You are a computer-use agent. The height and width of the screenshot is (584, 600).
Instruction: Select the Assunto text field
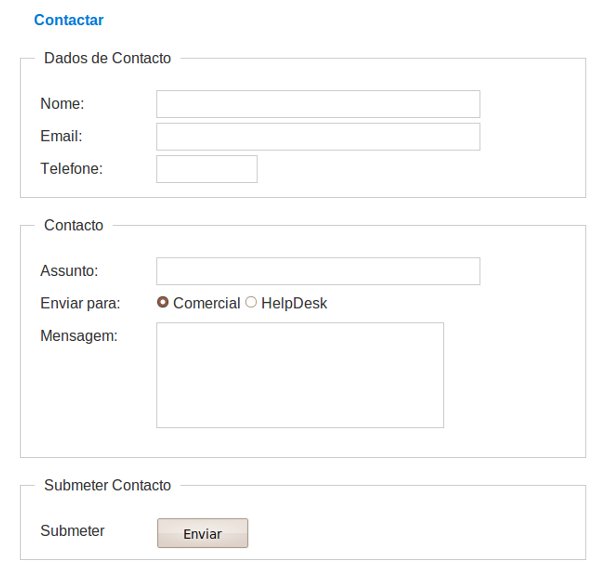pyautogui.click(x=318, y=271)
